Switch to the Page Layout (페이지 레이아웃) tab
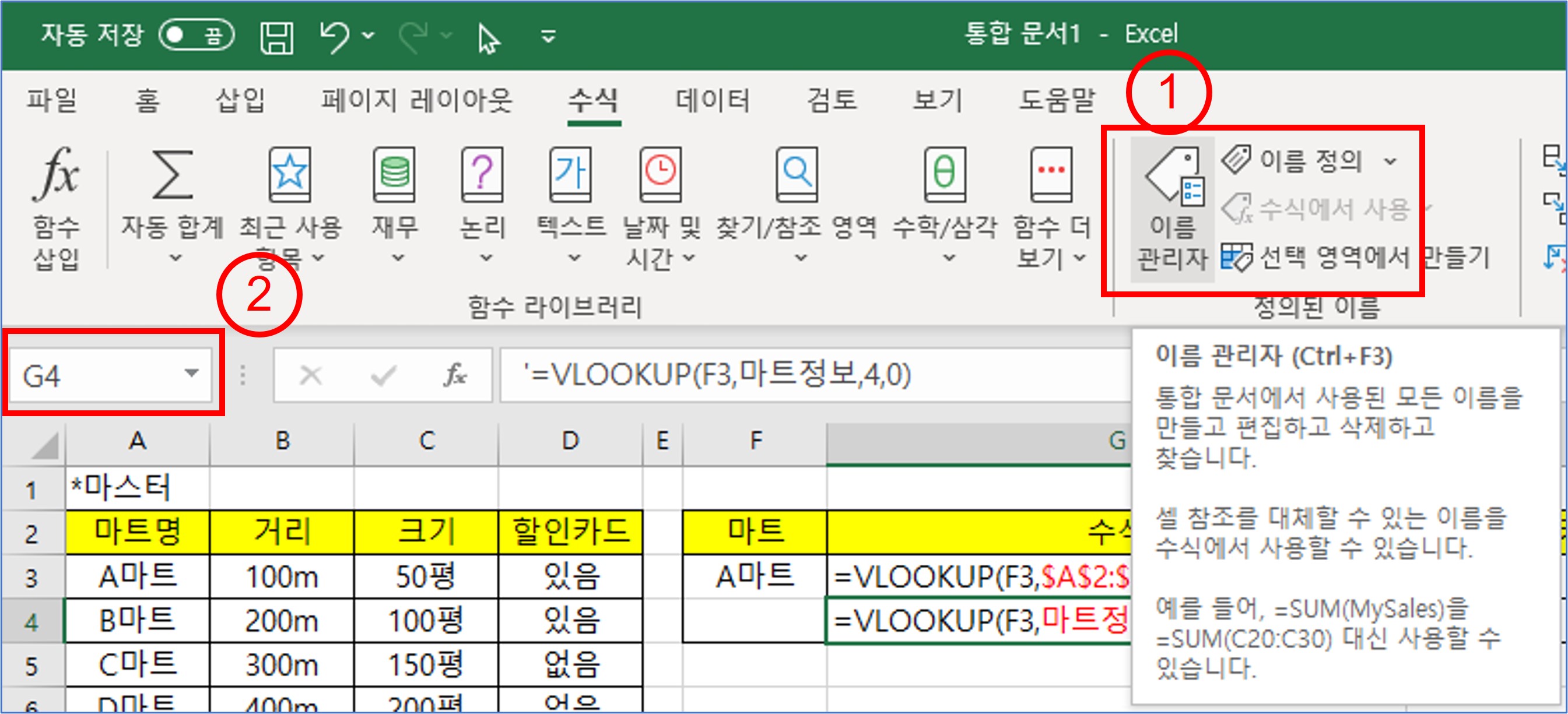Viewport: 1568px width, 714px height. click(x=417, y=101)
